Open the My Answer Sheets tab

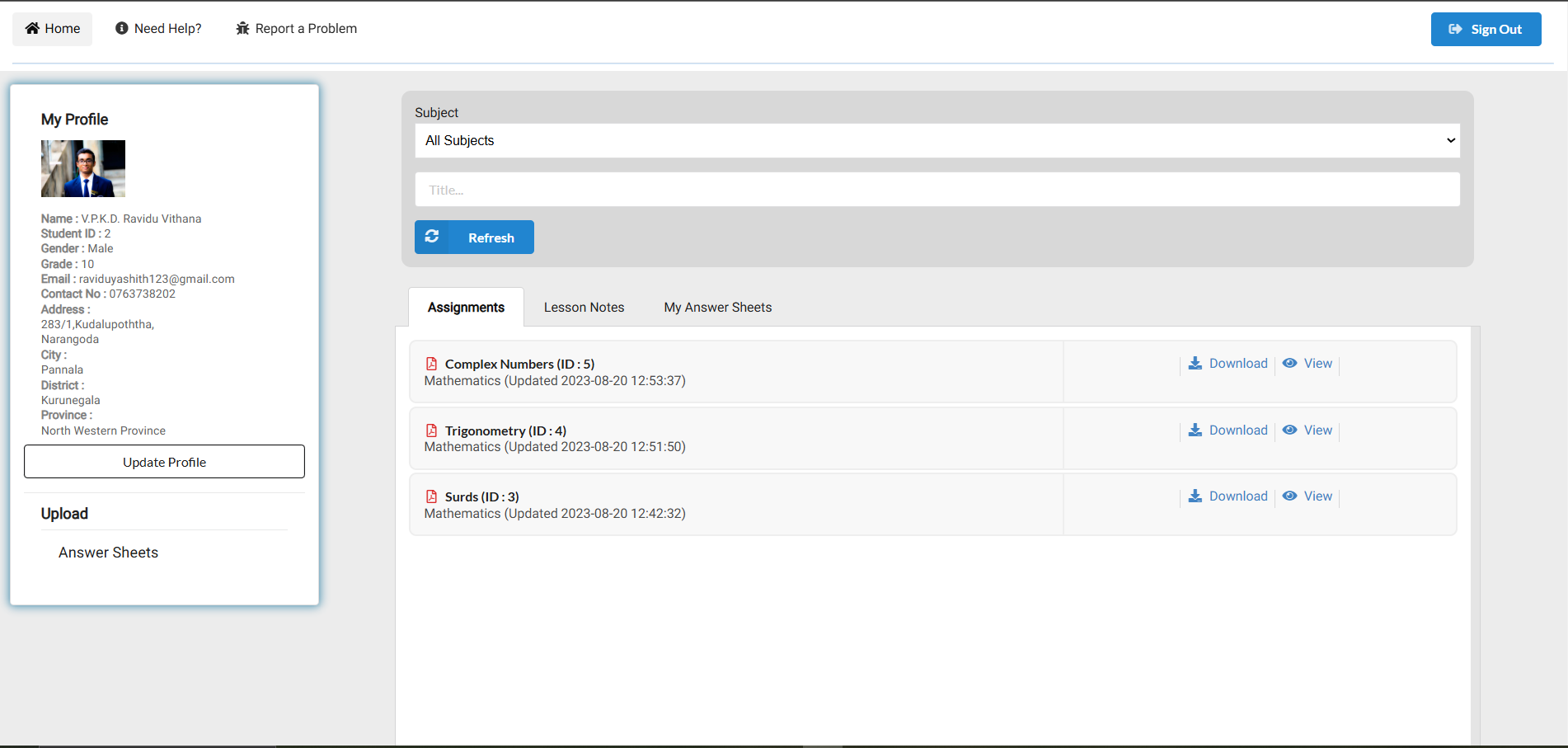717,308
